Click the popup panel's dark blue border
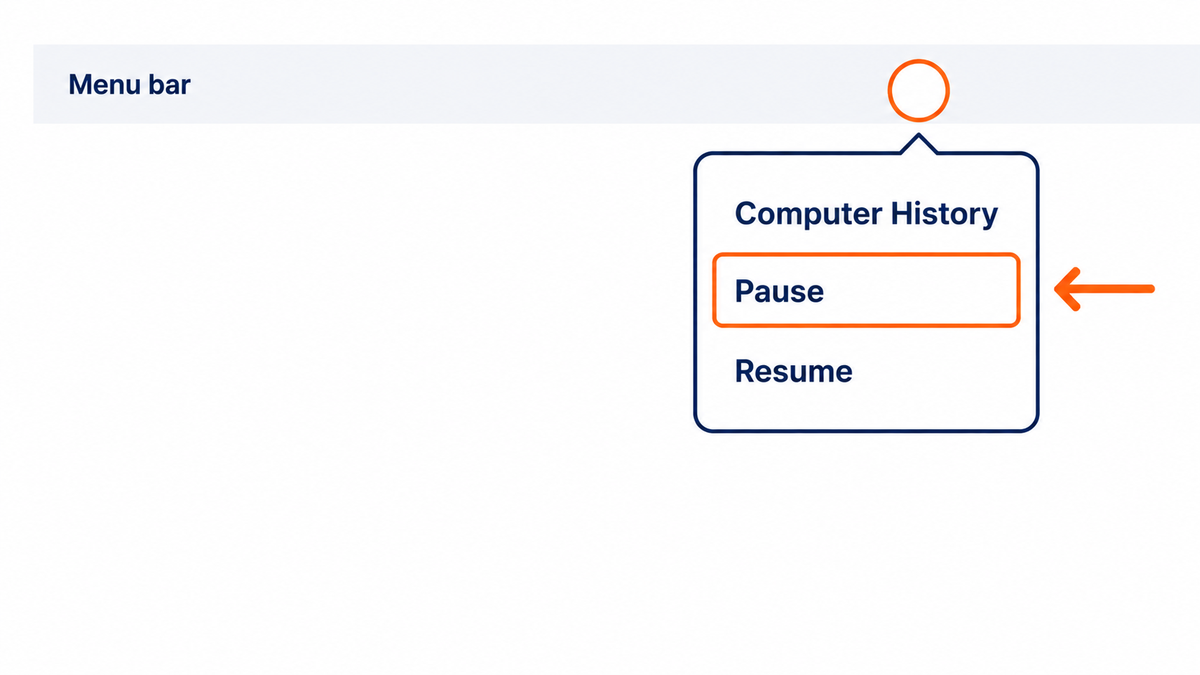The image size is (1200, 675). point(695,292)
